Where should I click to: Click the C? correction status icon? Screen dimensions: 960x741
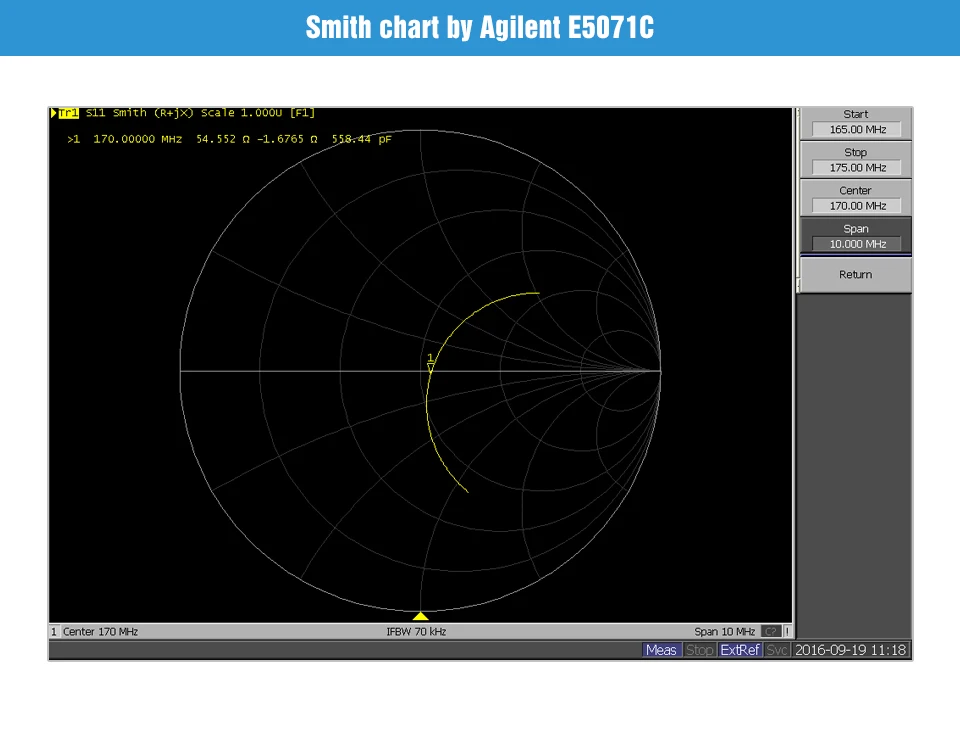tap(771, 631)
